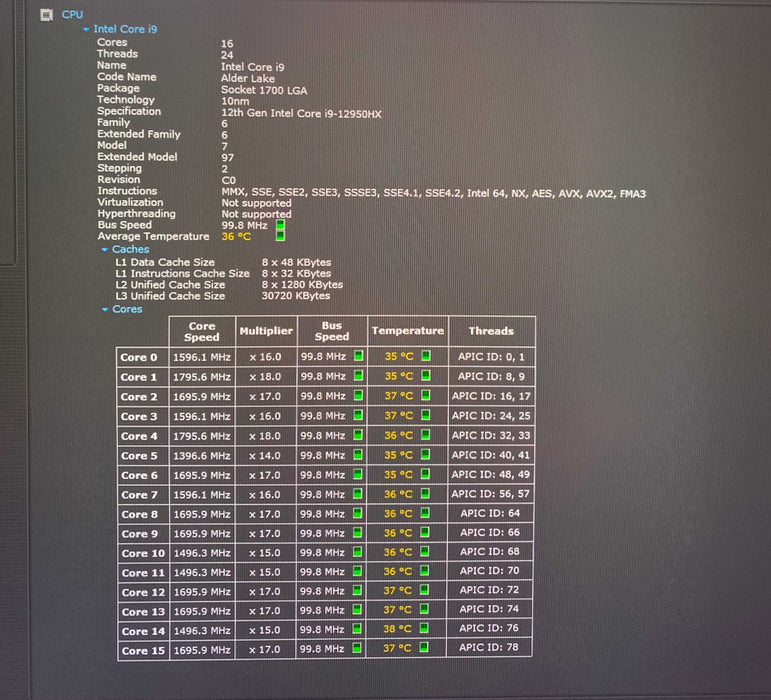771x700 pixels.
Task: Click the Multiplier column header
Action: (x=266, y=331)
